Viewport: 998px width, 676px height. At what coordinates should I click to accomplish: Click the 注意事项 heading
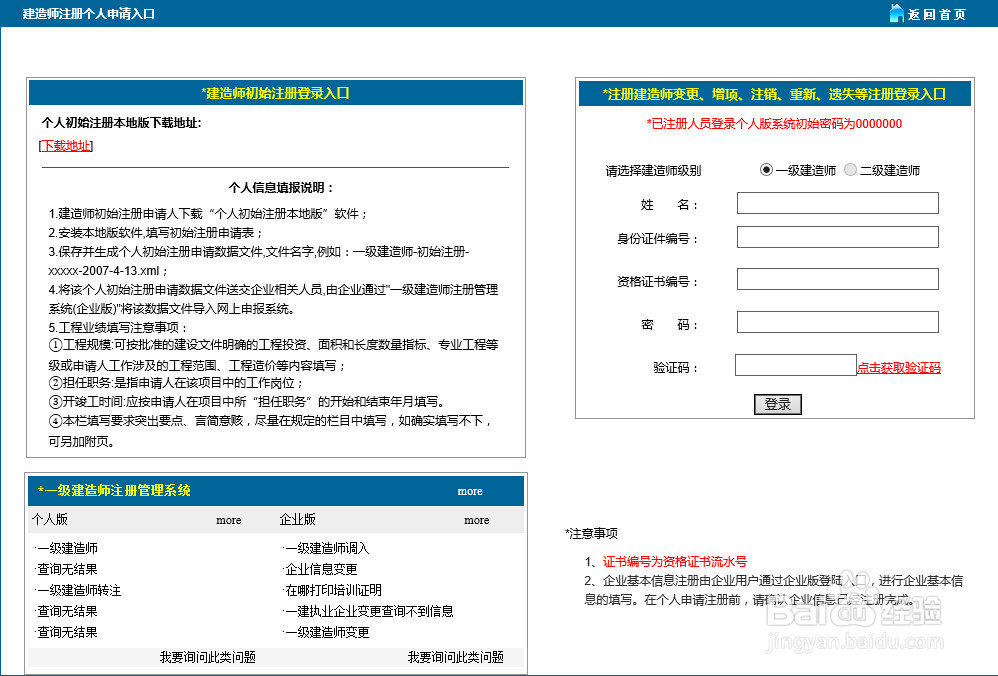point(591,533)
